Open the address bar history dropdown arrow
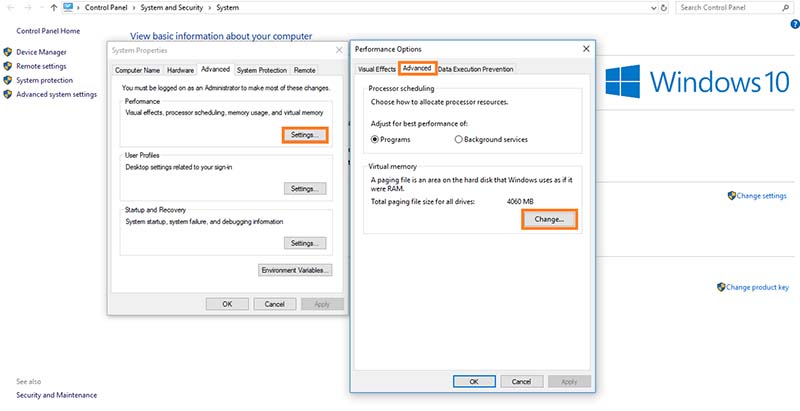This screenshot has height=411, width=800. click(654, 8)
